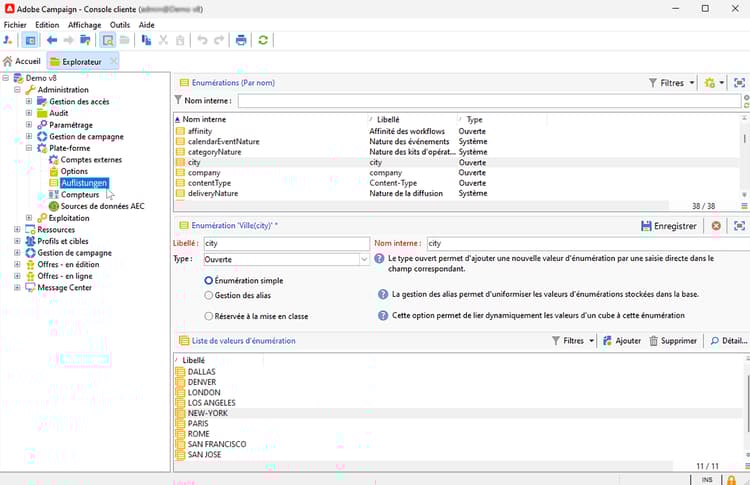
Task: Switch to the Accueil tab
Action: coord(22,61)
